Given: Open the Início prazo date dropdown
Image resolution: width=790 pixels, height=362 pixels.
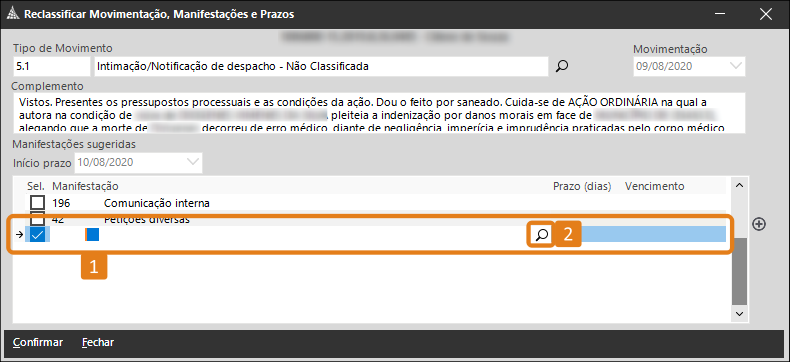Looking at the screenshot, I should [x=193, y=162].
